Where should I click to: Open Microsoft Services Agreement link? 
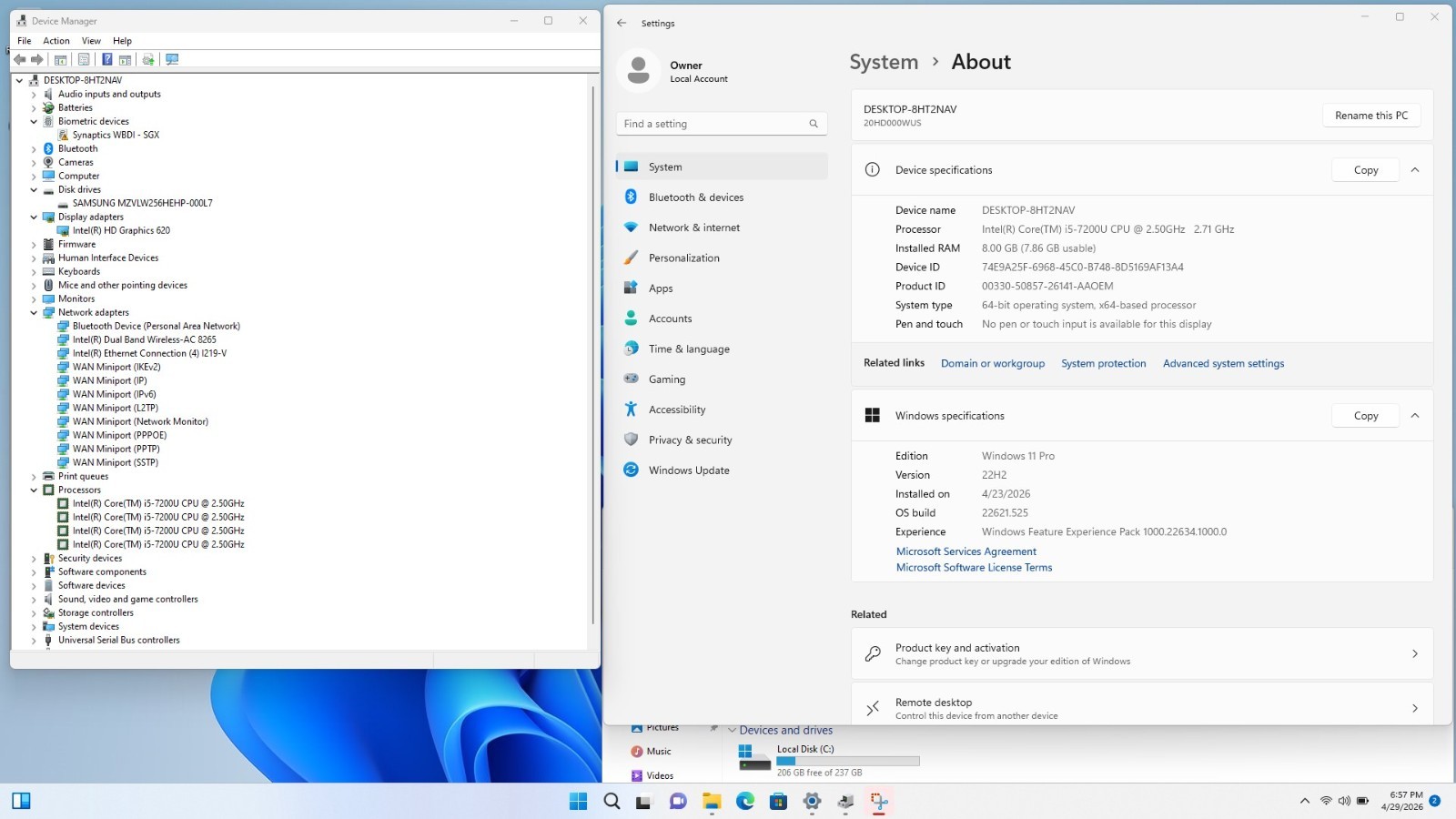click(x=966, y=551)
